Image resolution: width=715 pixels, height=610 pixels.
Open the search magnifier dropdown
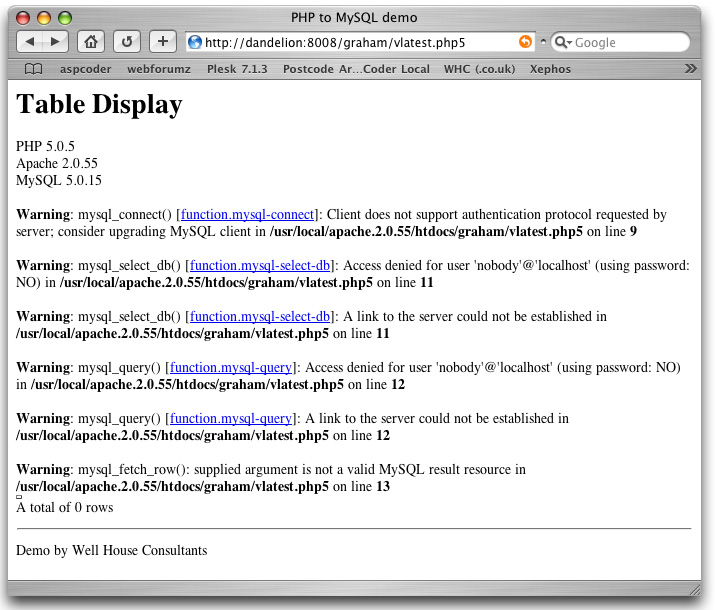coord(562,43)
